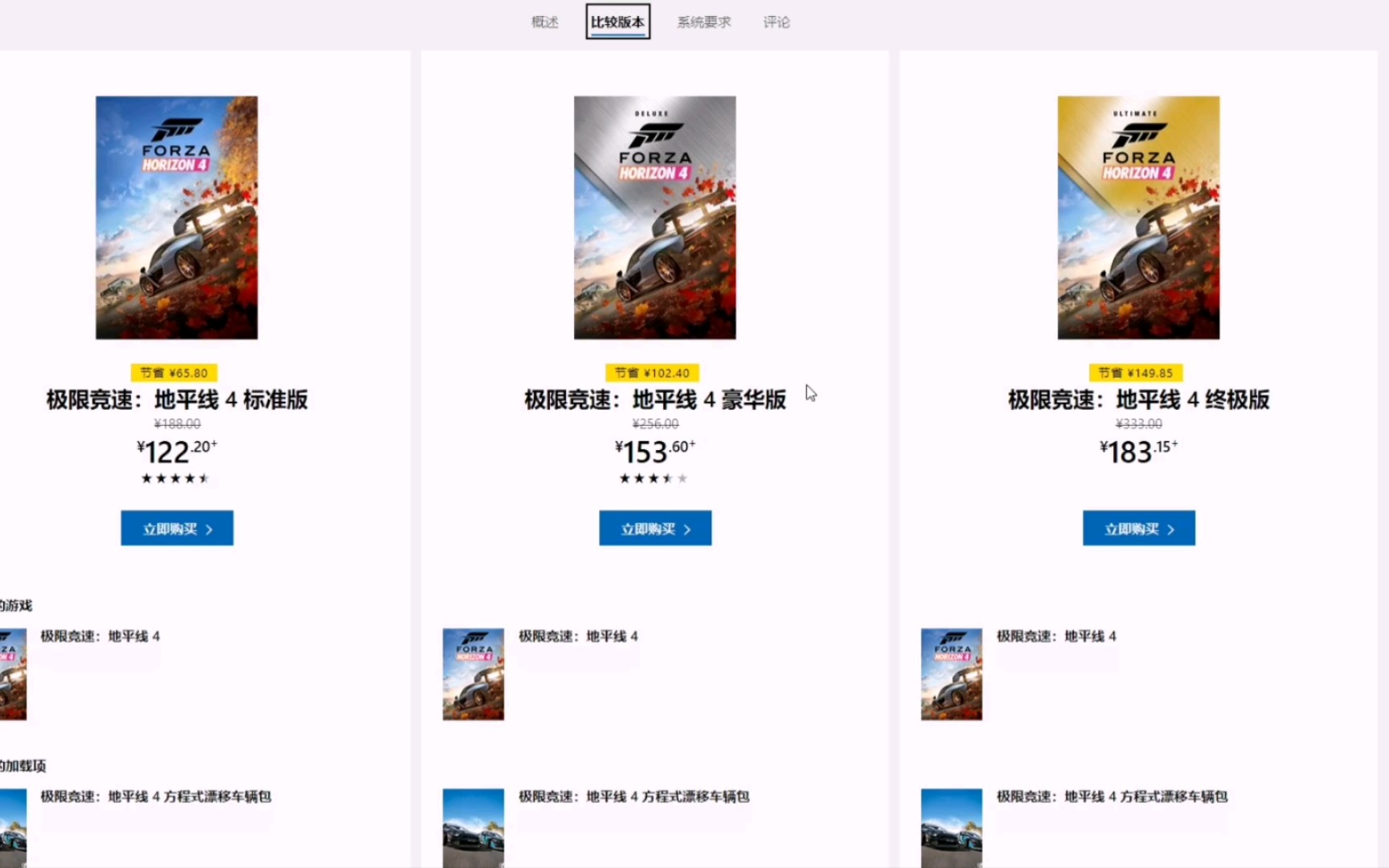The width and height of the screenshot is (1389, 868).
Task: Open 极限竞速：地平线 4 game link in 终极版 column
Action: pyautogui.click(x=1057, y=637)
